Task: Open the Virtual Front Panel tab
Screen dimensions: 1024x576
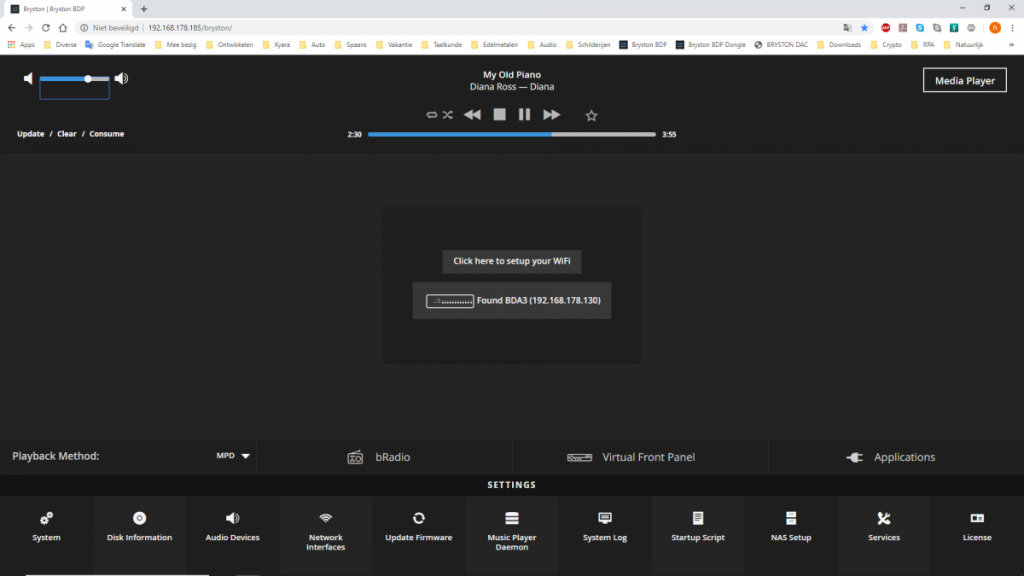Action: [x=641, y=457]
